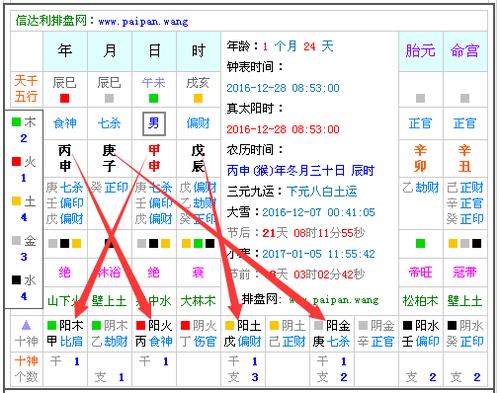Click the purple triangle icon beside 十神
This screenshot has height=393, width=500.
pos(26,325)
